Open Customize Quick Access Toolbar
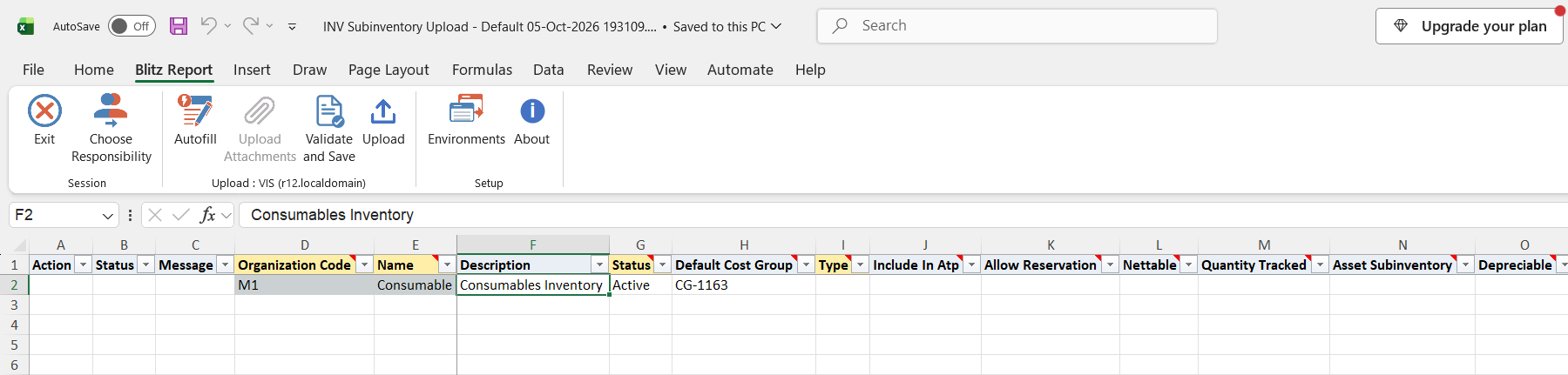Viewport: 1568px width, 375px height. click(292, 27)
